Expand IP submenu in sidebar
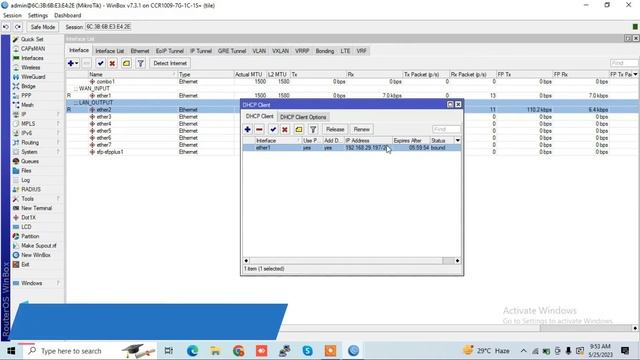This screenshot has width=640, height=360. click(59, 114)
